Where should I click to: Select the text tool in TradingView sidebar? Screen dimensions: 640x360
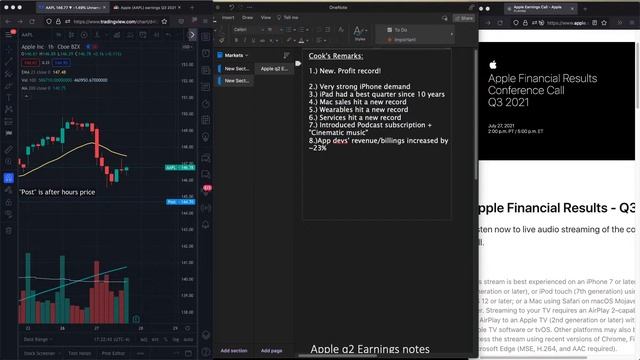click(9, 97)
